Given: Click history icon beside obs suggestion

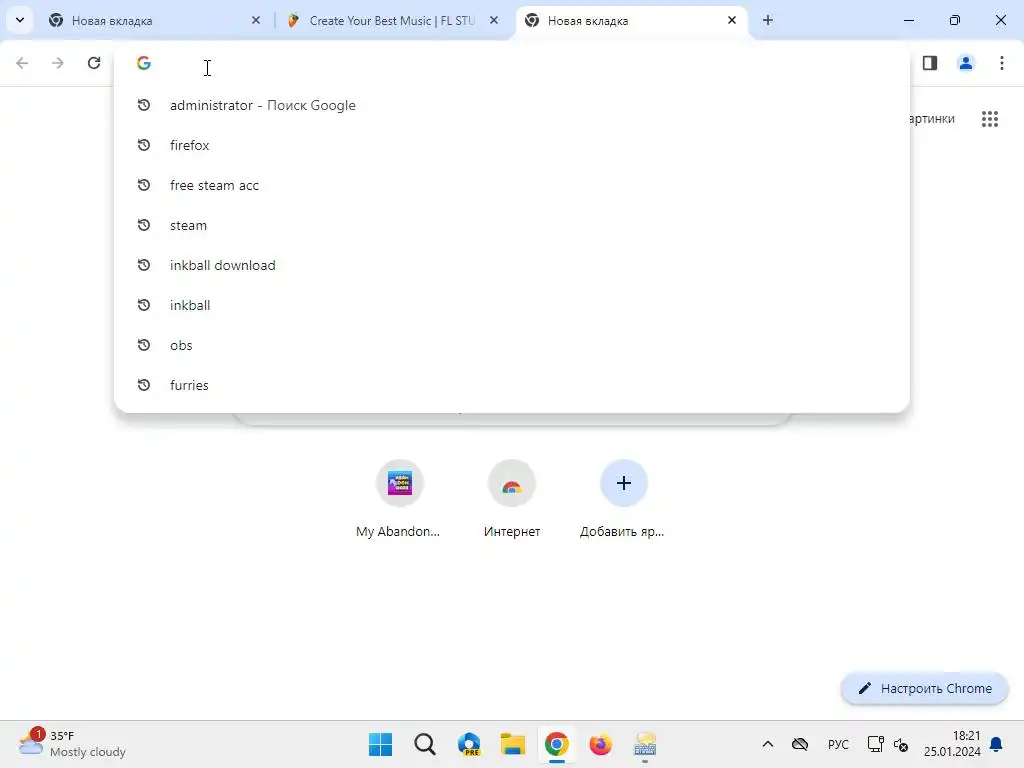Looking at the screenshot, I should point(144,345).
